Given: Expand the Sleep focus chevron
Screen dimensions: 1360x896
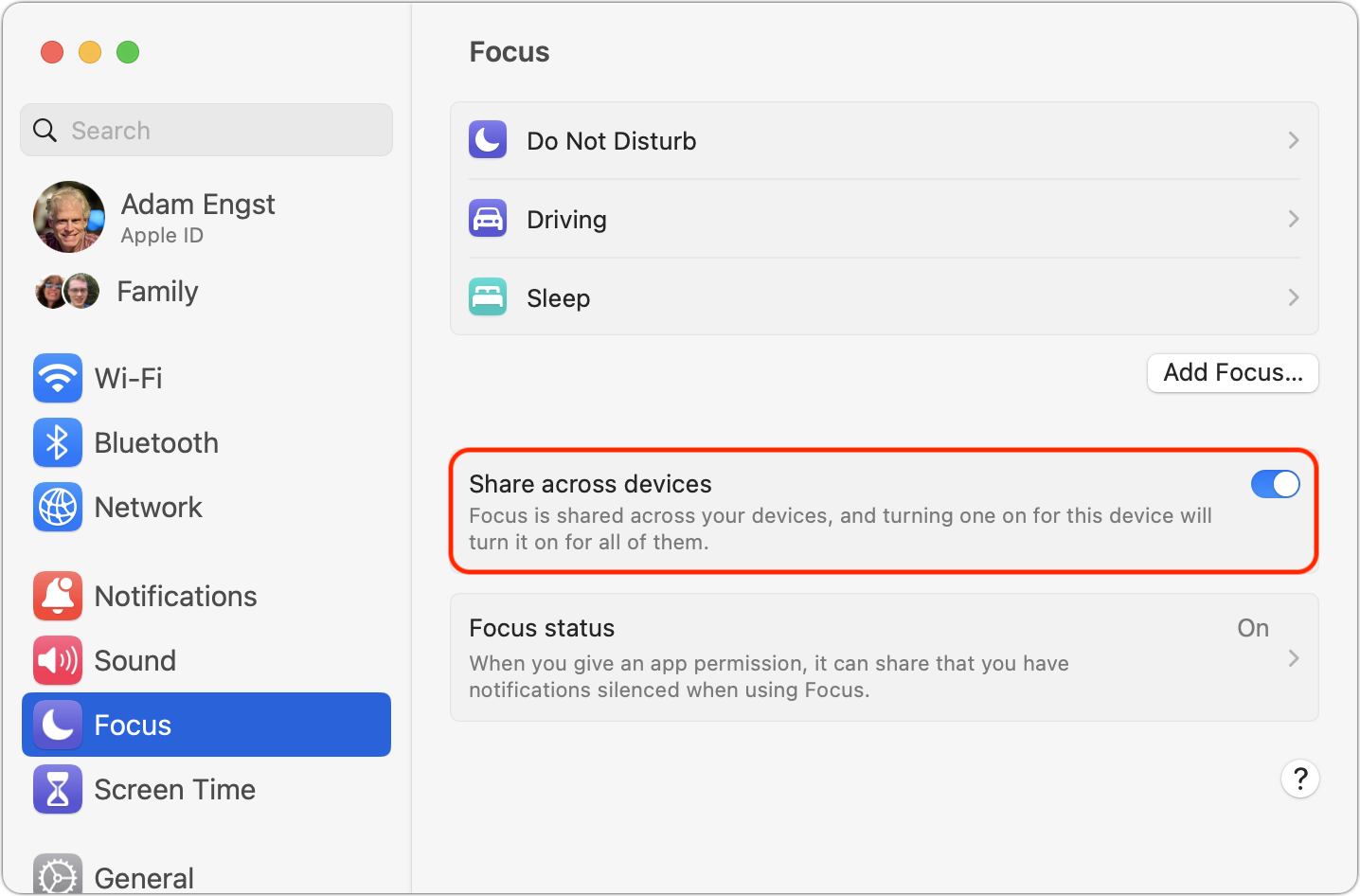Looking at the screenshot, I should pyautogui.click(x=1294, y=297).
